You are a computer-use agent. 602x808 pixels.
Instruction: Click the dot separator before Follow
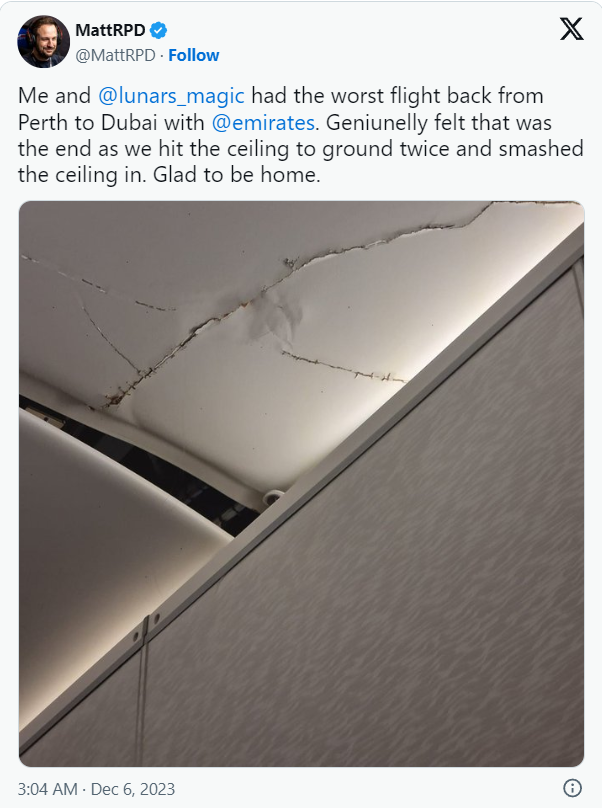click(x=162, y=55)
